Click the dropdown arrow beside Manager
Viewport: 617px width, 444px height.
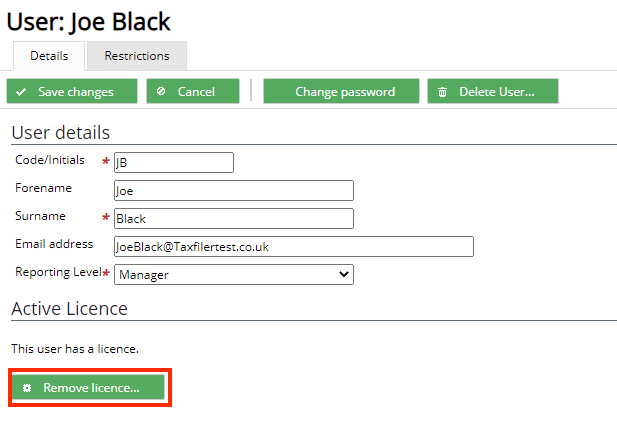click(x=344, y=274)
